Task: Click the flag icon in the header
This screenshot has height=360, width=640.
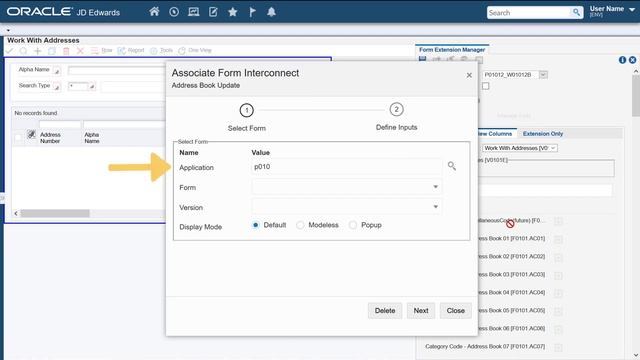Action: coord(252,12)
